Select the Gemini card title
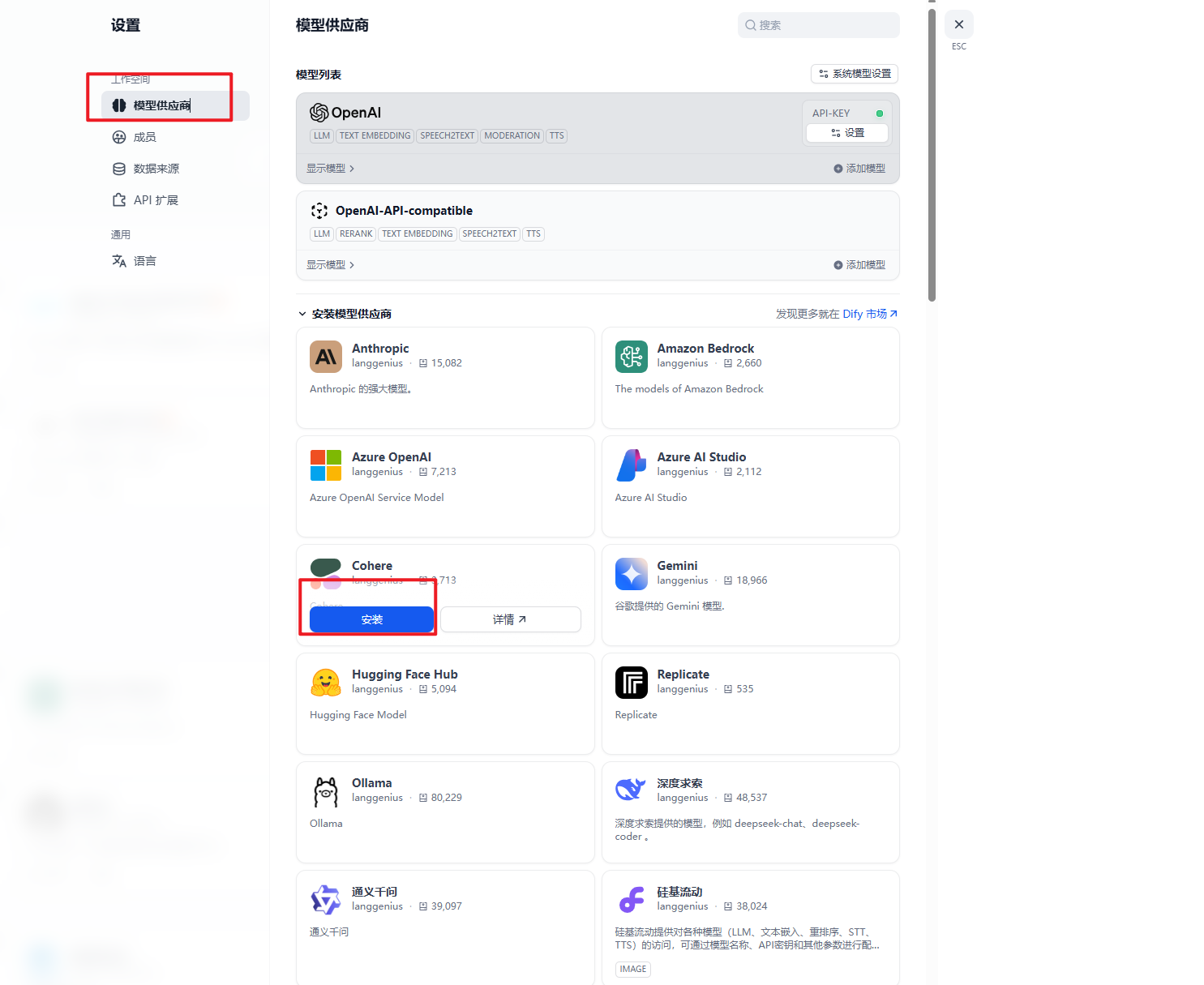 pos(678,566)
